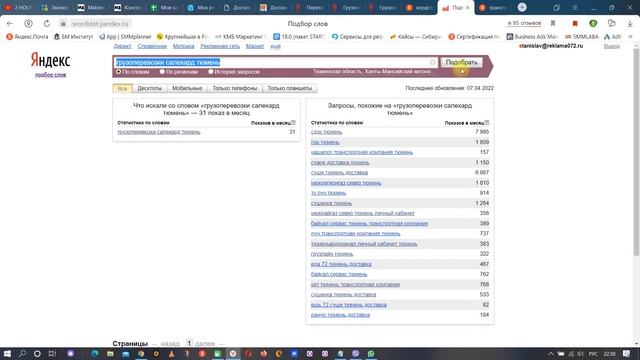Open the Рекламная сеть link
640x360 pixels.
coord(220,46)
